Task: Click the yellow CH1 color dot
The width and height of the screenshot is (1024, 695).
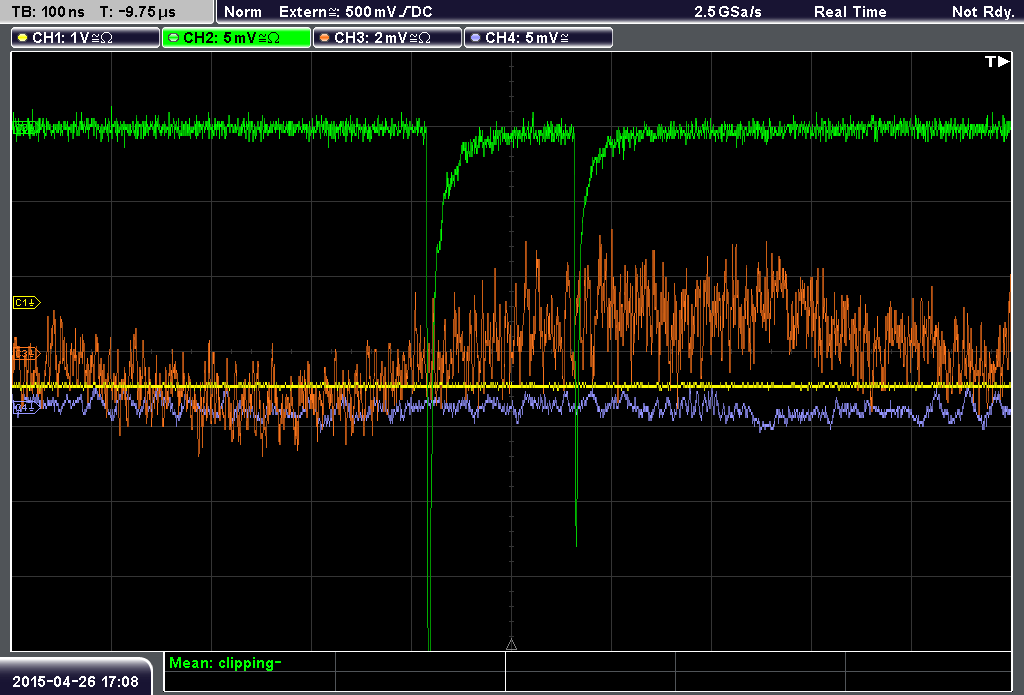Action: click(x=23, y=38)
